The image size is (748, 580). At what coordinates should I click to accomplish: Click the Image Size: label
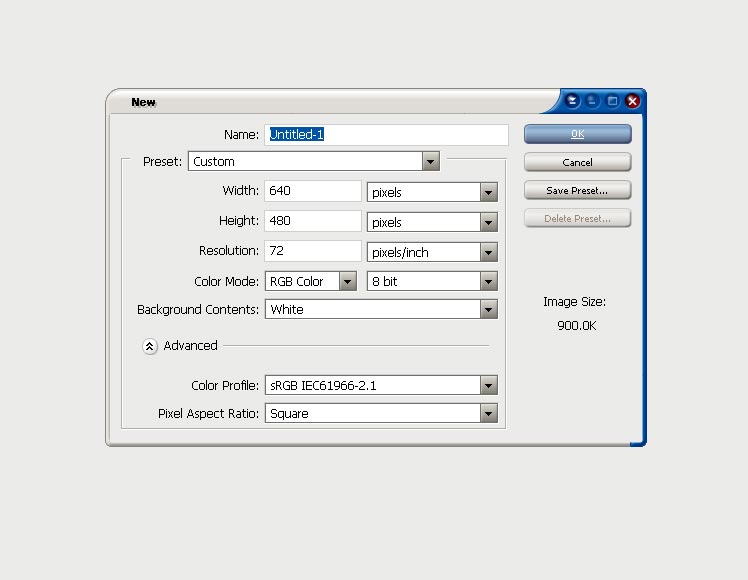[x=574, y=302]
